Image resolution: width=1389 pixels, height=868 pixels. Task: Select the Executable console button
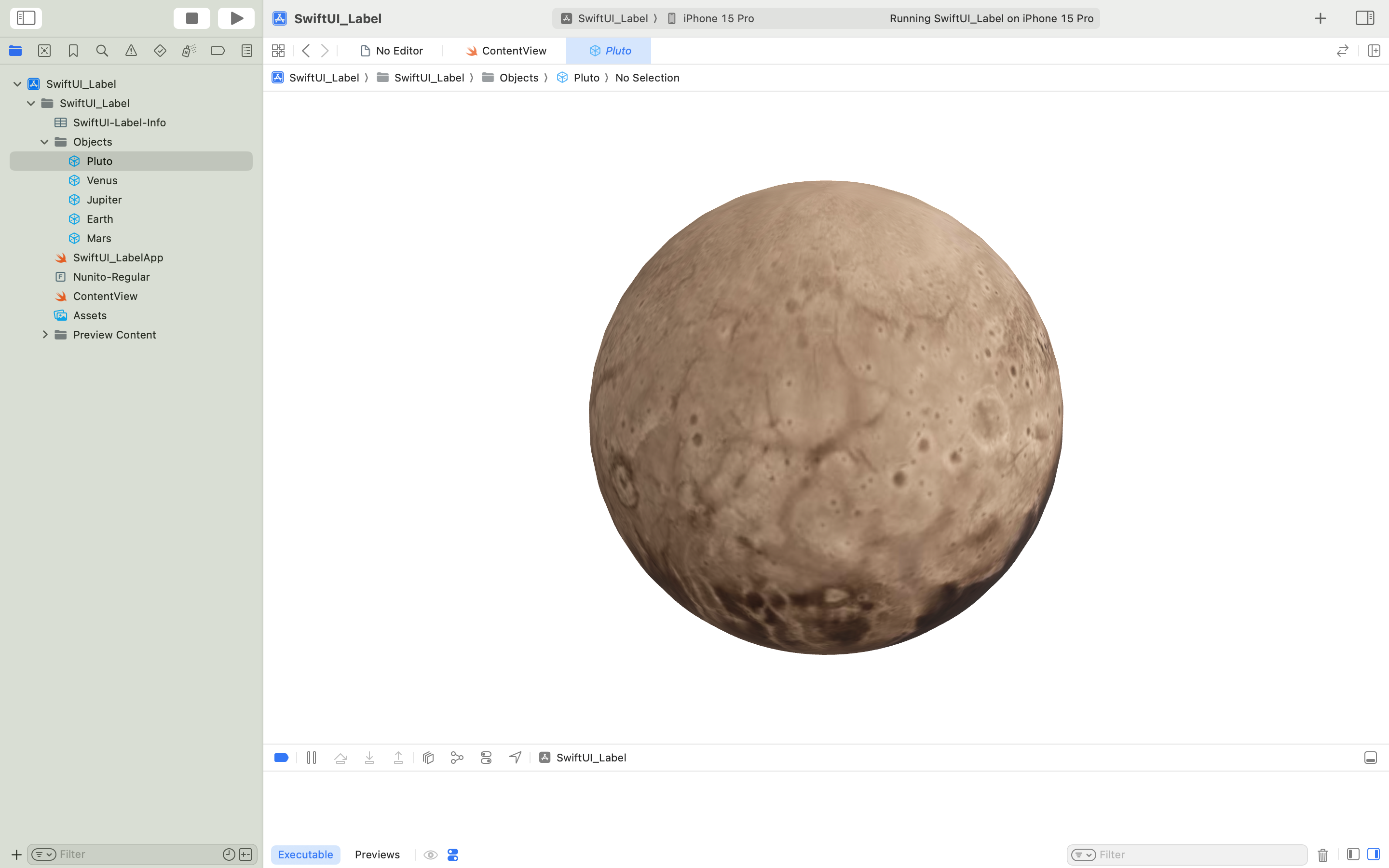(x=305, y=855)
